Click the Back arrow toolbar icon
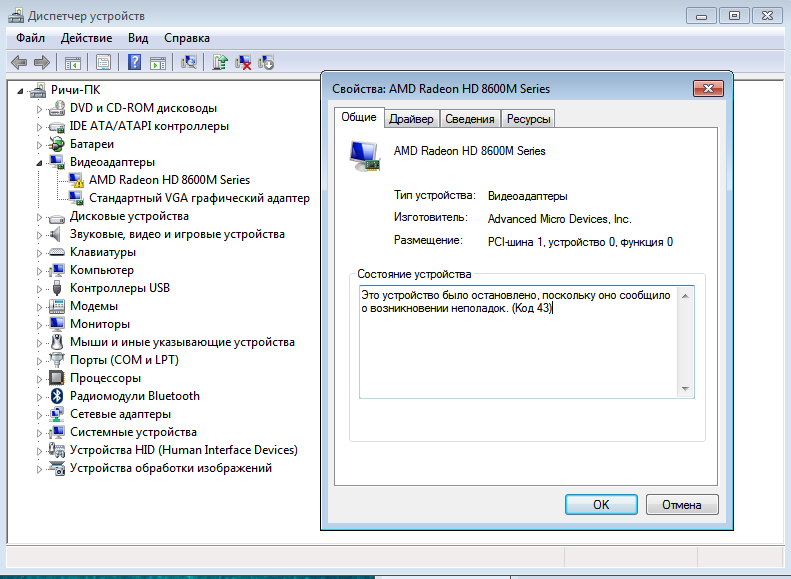791x579 pixels. click(x=19, y=63)
